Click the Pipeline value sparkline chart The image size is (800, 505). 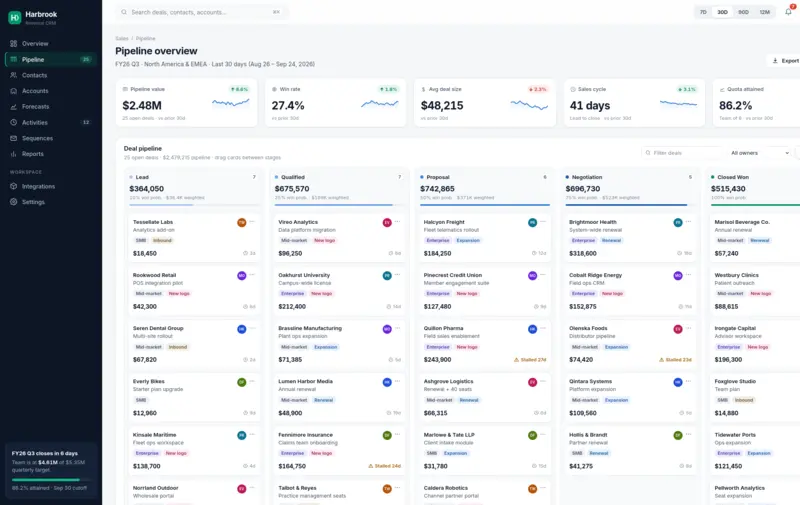[231, 103]
